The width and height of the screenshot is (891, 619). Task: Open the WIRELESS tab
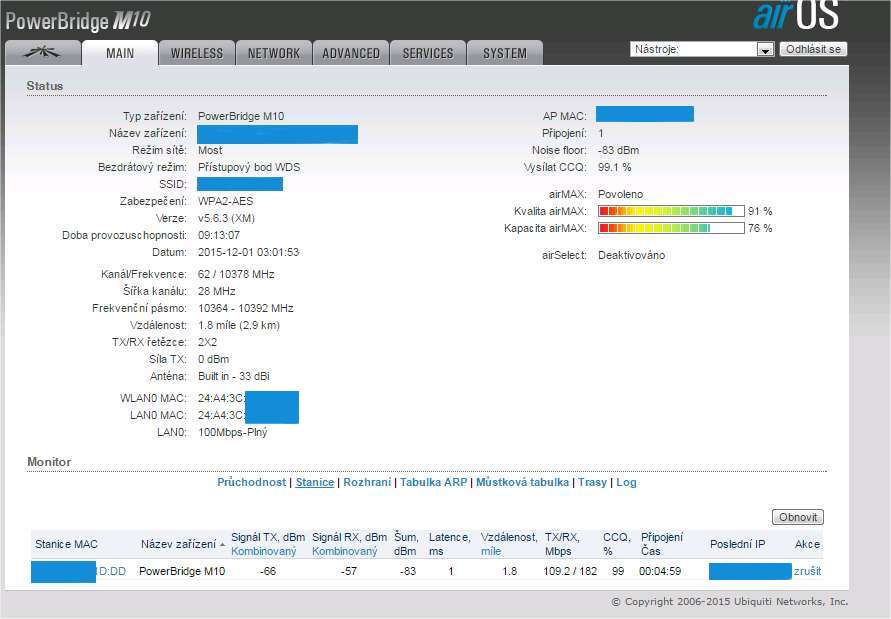[x=197, y=53]
